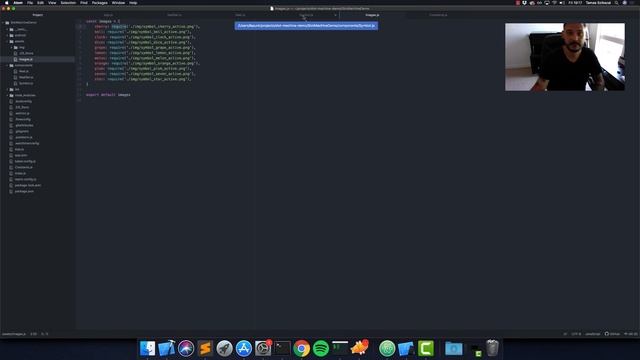Expand the node_modules folder arrow

coord(7,95)
